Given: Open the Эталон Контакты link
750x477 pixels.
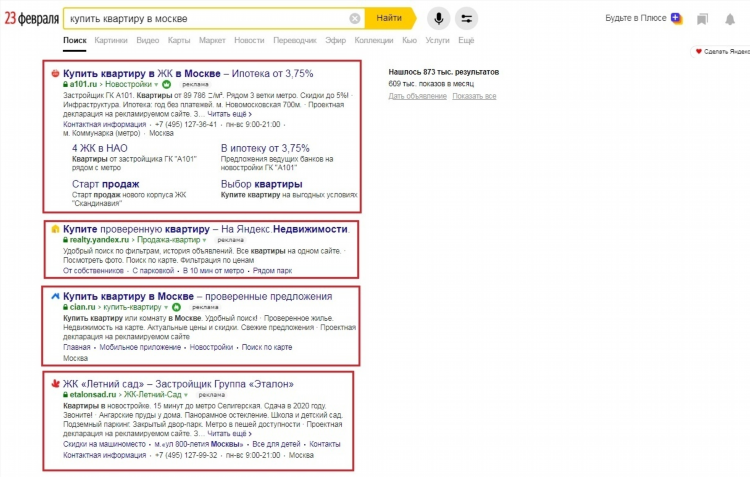Looking at the screenshot, I should (x=324, y=444).
